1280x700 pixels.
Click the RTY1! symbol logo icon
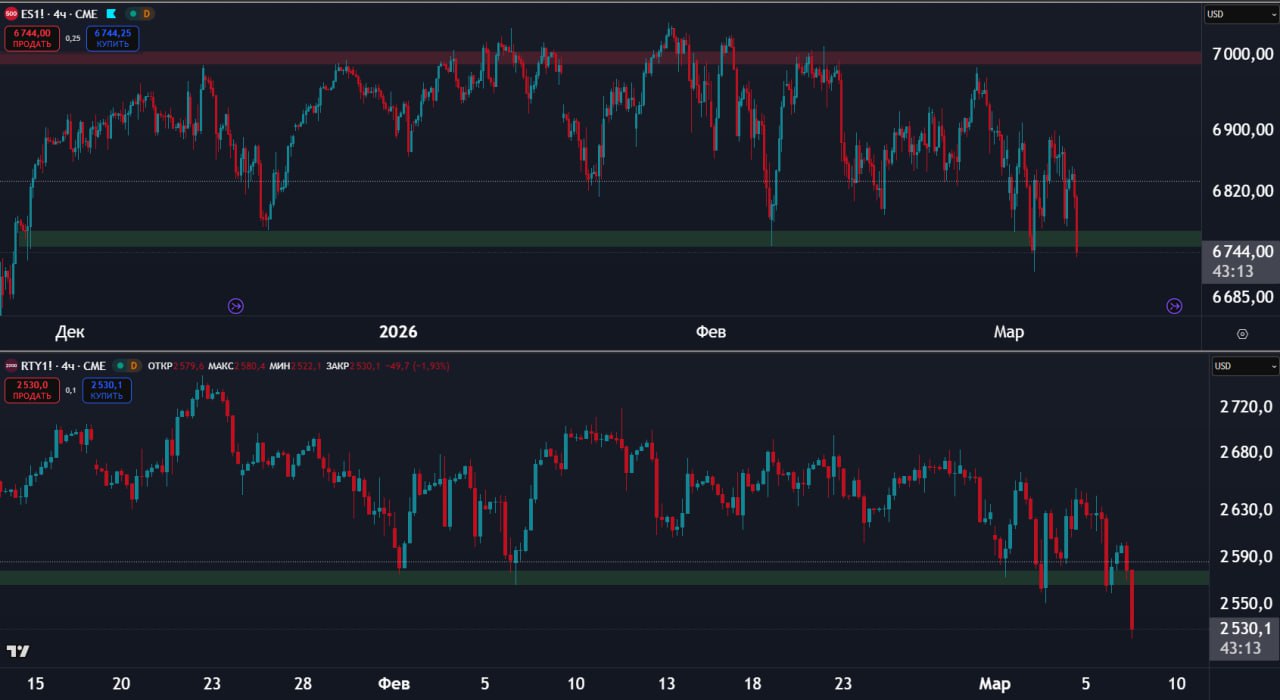10,366
